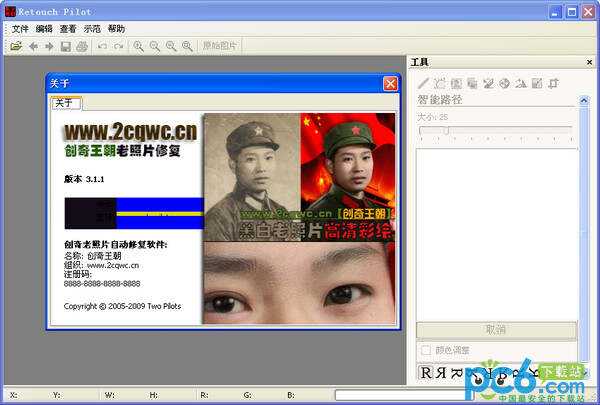Toggle the 颜色调整 checkbox

click(x=426, y=350)
